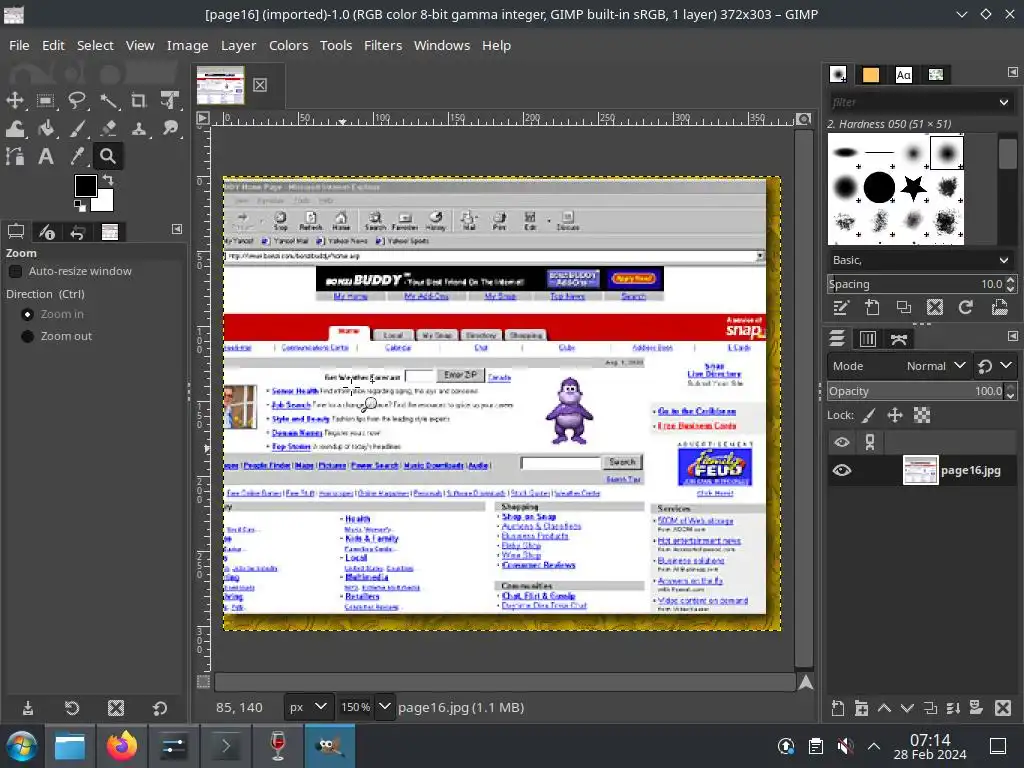The image size is (1024, 768).
Task: Select the Bucket Fill tool
Action: point(45,128)
